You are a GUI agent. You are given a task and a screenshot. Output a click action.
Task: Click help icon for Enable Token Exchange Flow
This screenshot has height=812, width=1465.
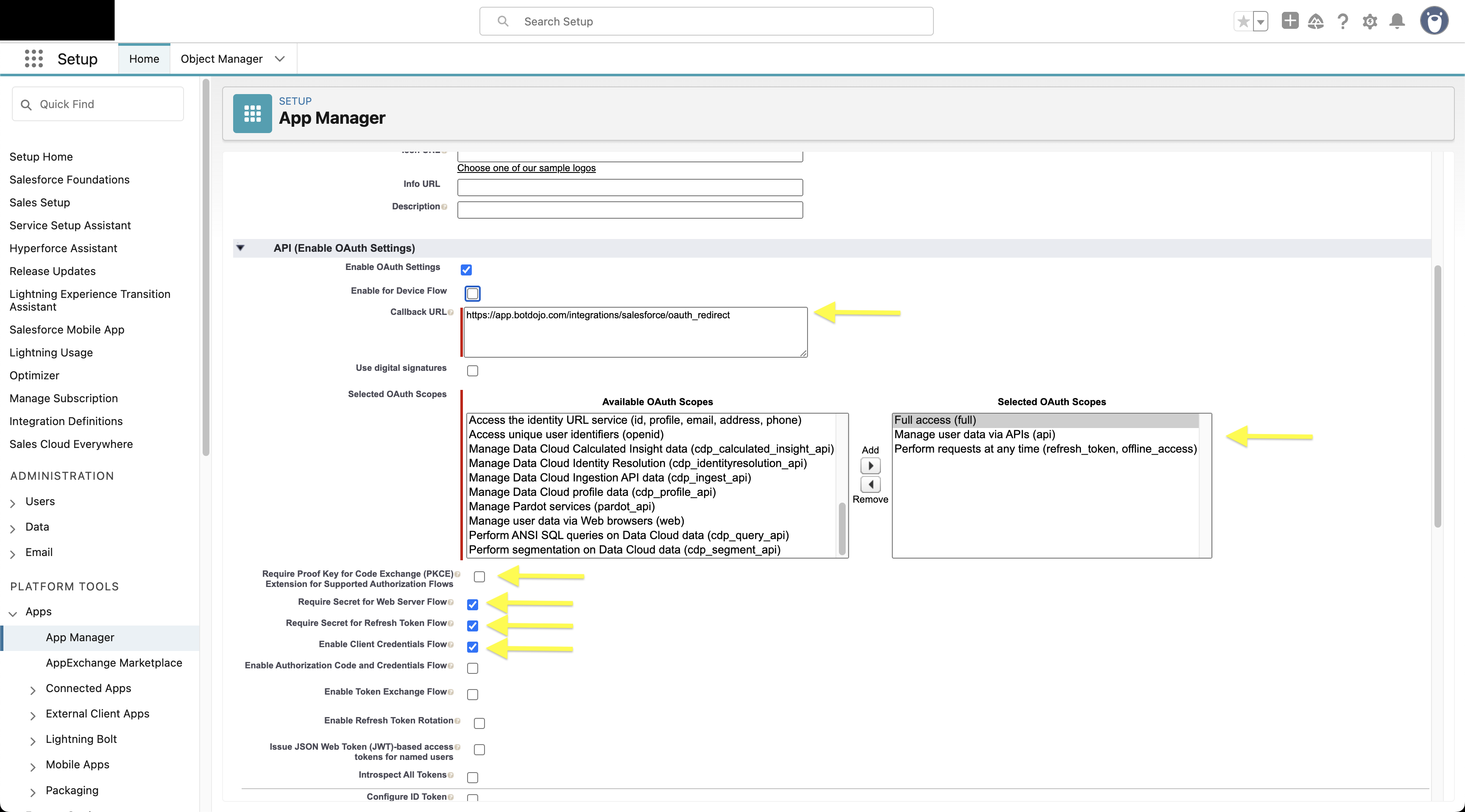[451, 692]
